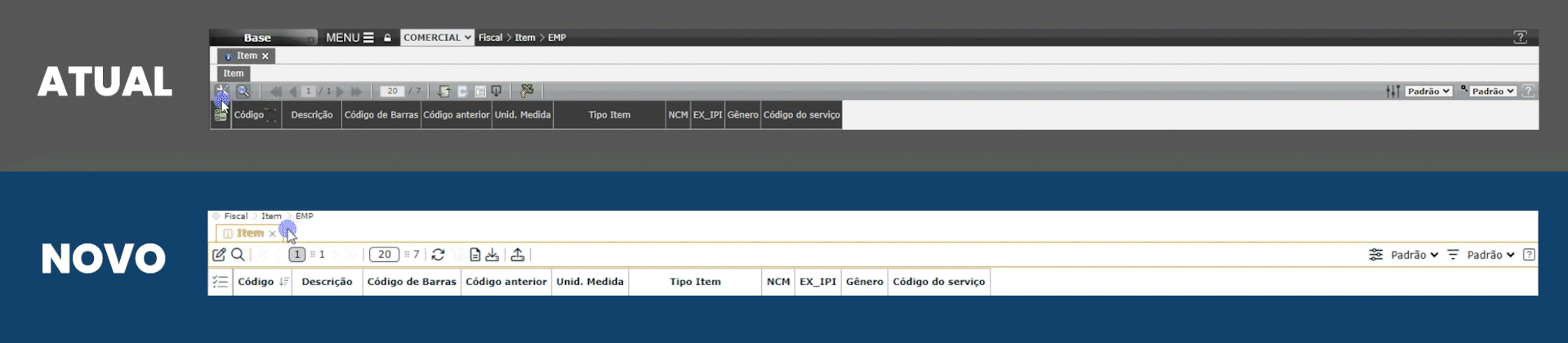
Task: Click the edit pencil icon in new toolbar
Action: tap(219, 255)
